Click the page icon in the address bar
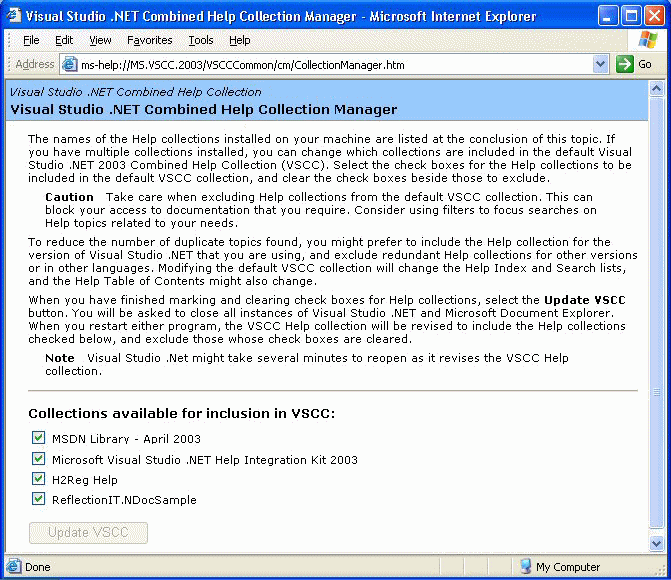Image resolution: width=671 pixels, height=580 pixels. 69,65
